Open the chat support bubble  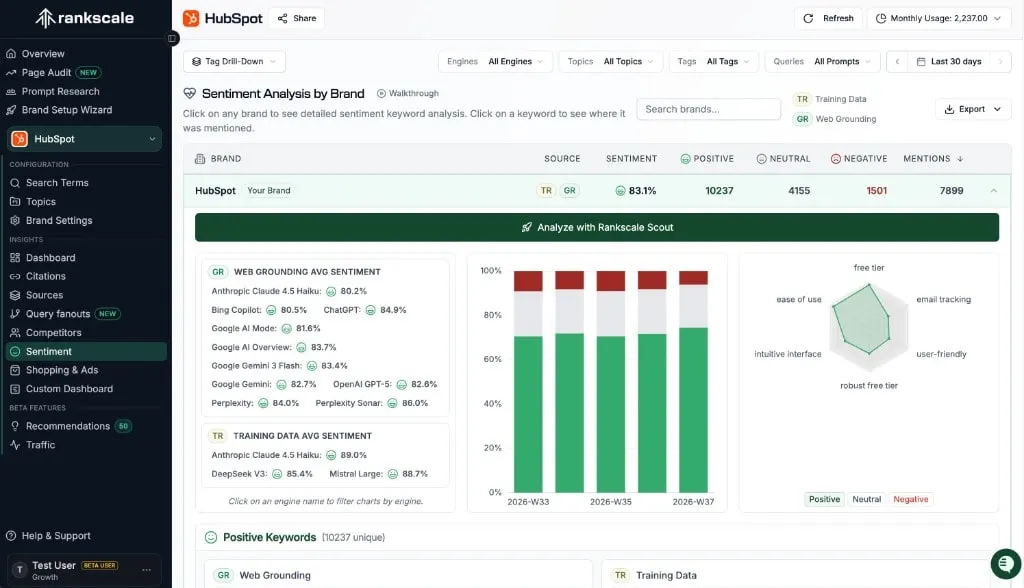tap(1006, 563)
